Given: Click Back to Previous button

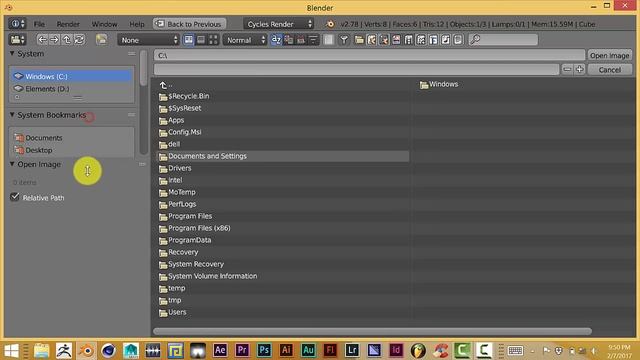Looking at the screenshot, I should [x=189, y=24].
